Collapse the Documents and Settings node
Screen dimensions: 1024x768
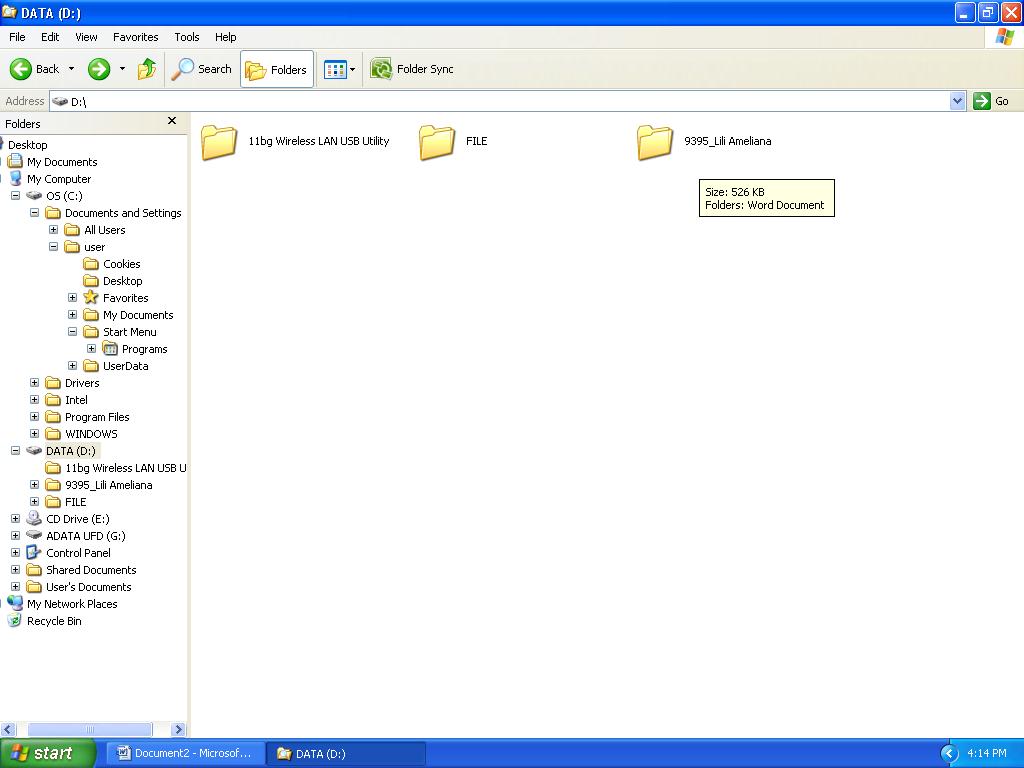click(x=34, y=213)
